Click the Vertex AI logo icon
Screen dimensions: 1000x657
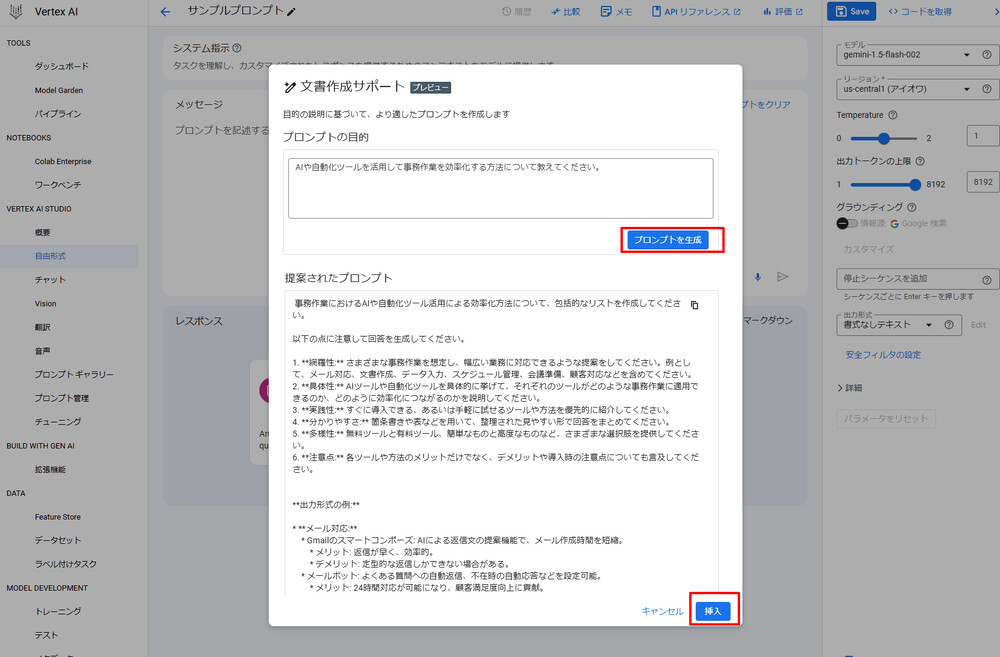click(x=16, y=11)
